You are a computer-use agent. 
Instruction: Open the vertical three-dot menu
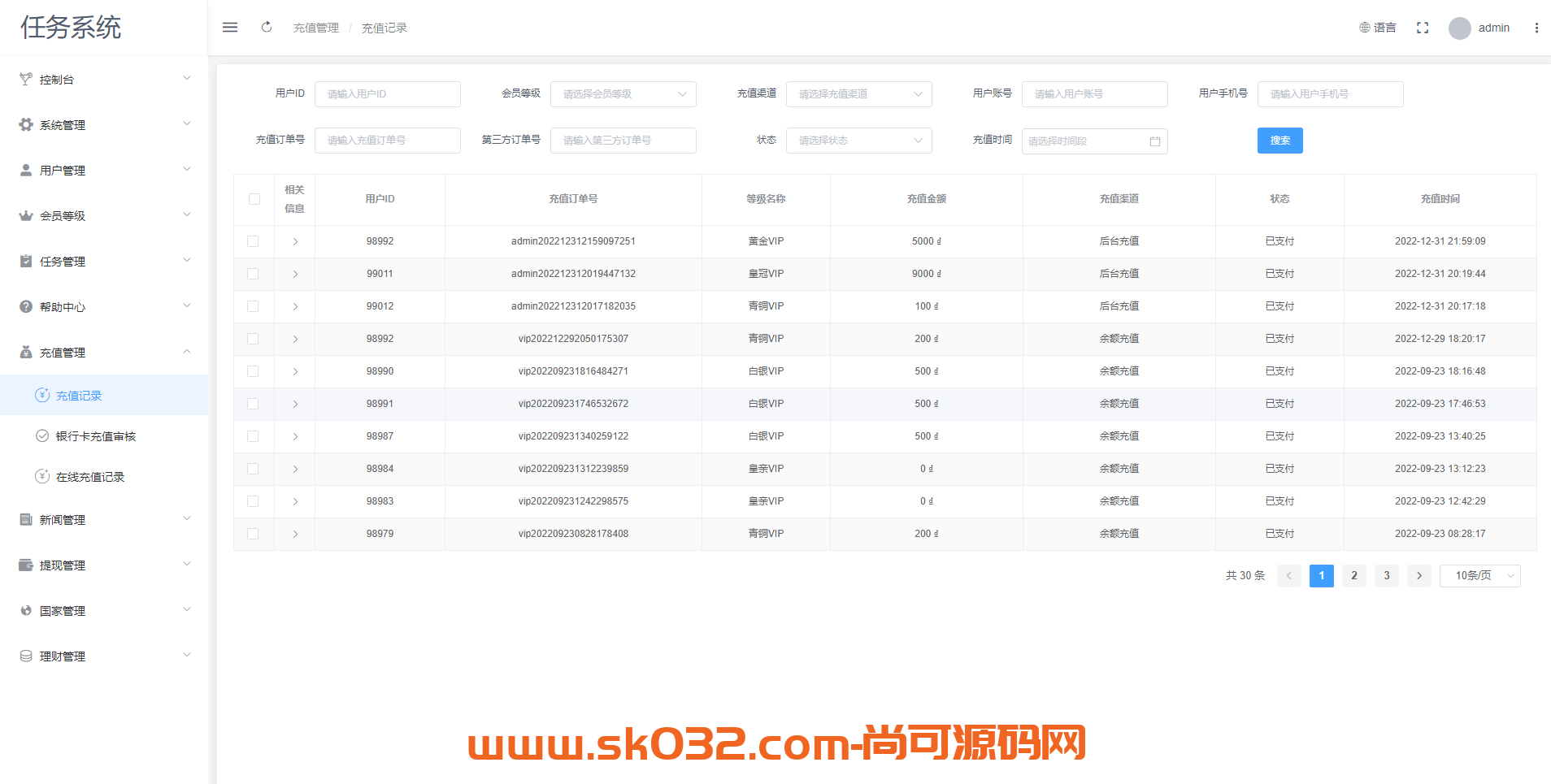pos(1536,28)
